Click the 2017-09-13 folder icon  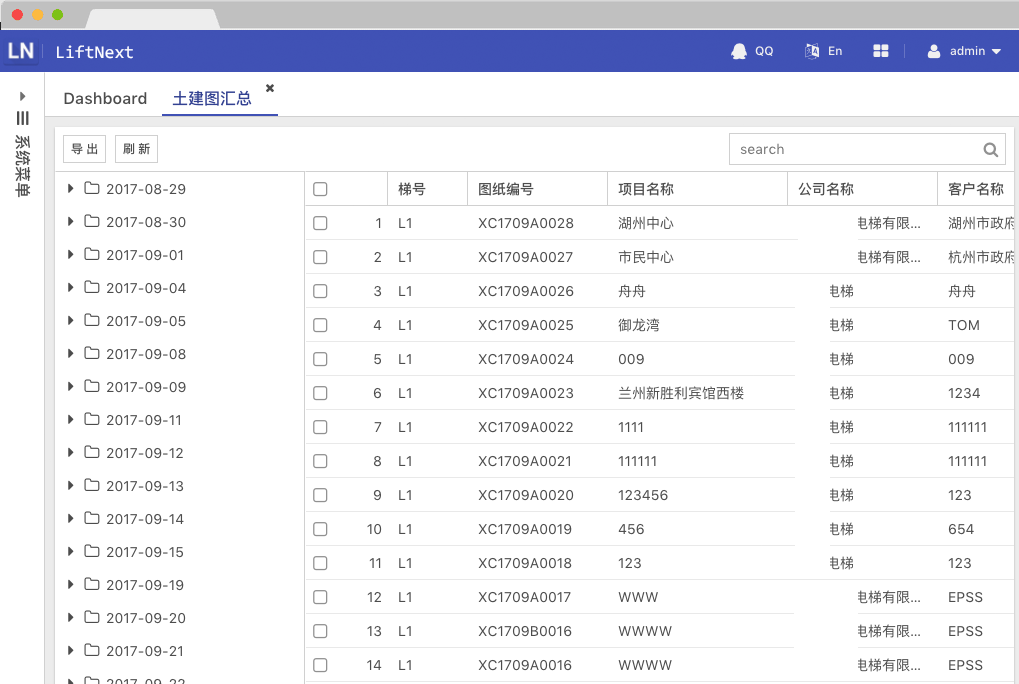point(92,486)
